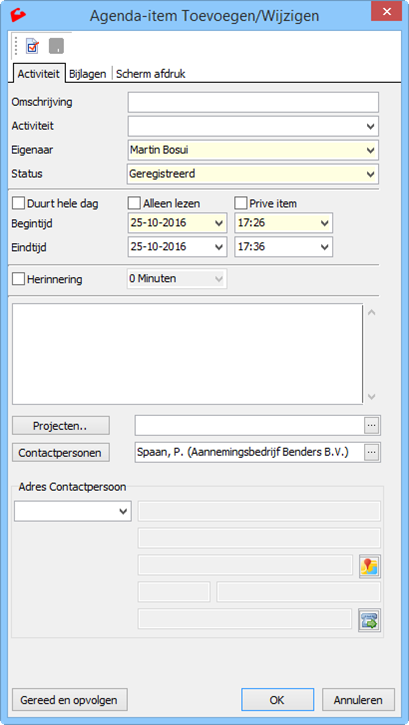This screenshot has width=409, height=725.
Task: Click the grey document toolbar icon
Action: pyautogui.click(x=56, y=46)
